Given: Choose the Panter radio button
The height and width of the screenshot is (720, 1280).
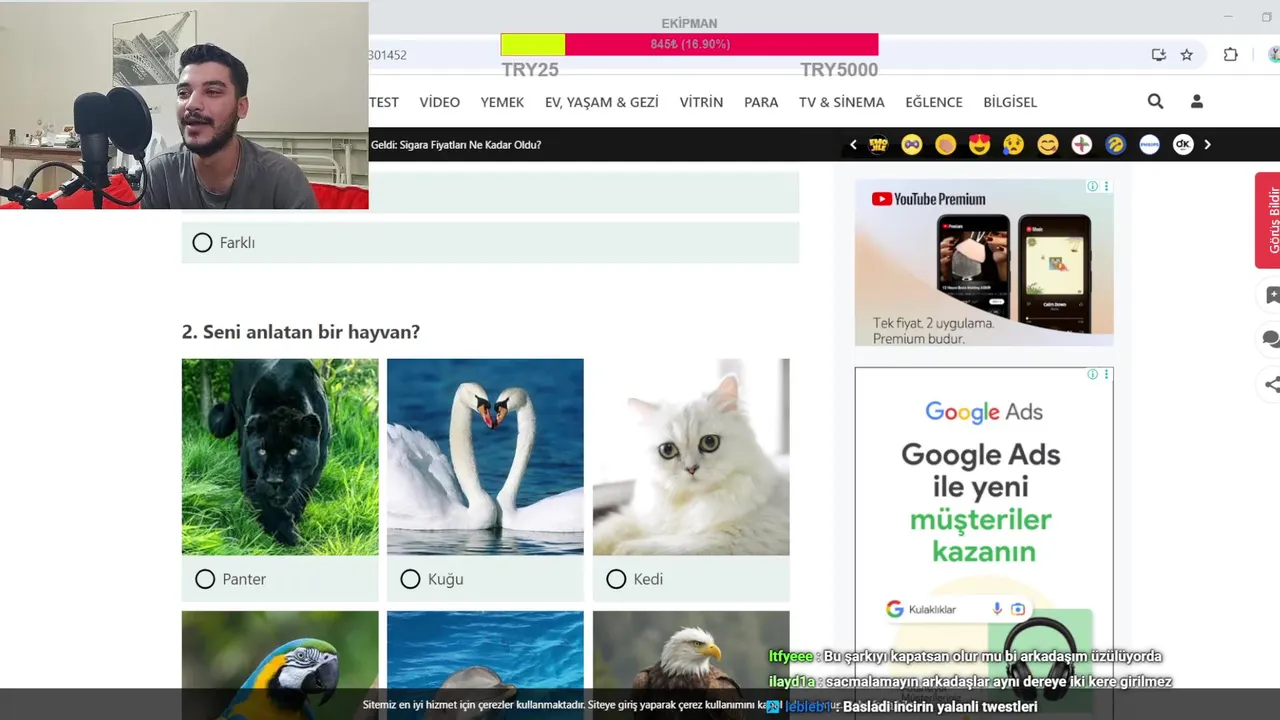Looking at the screenshot, I should point(205,579).
